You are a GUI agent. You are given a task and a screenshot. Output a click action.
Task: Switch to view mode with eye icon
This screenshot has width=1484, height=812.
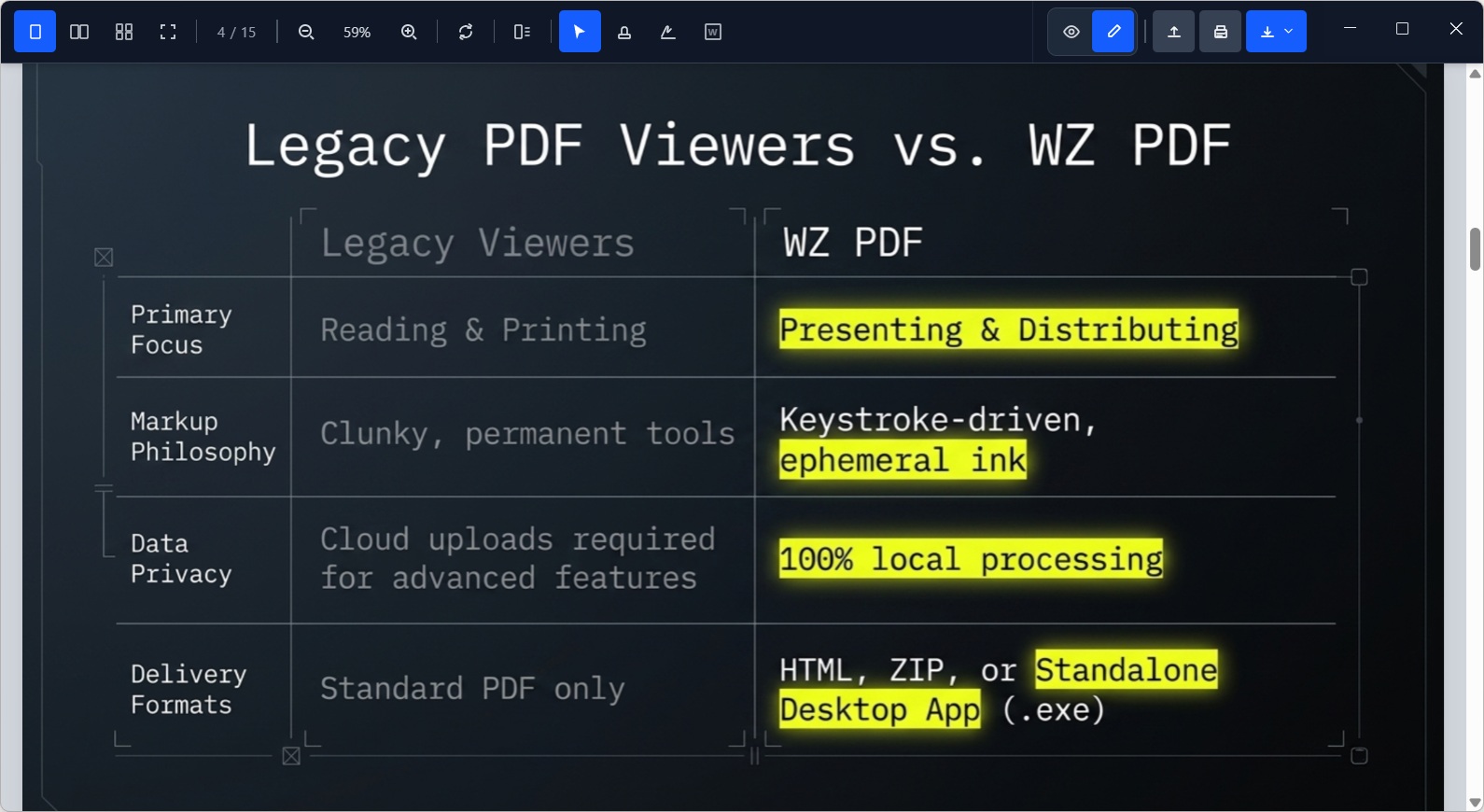coord(1071,32)
